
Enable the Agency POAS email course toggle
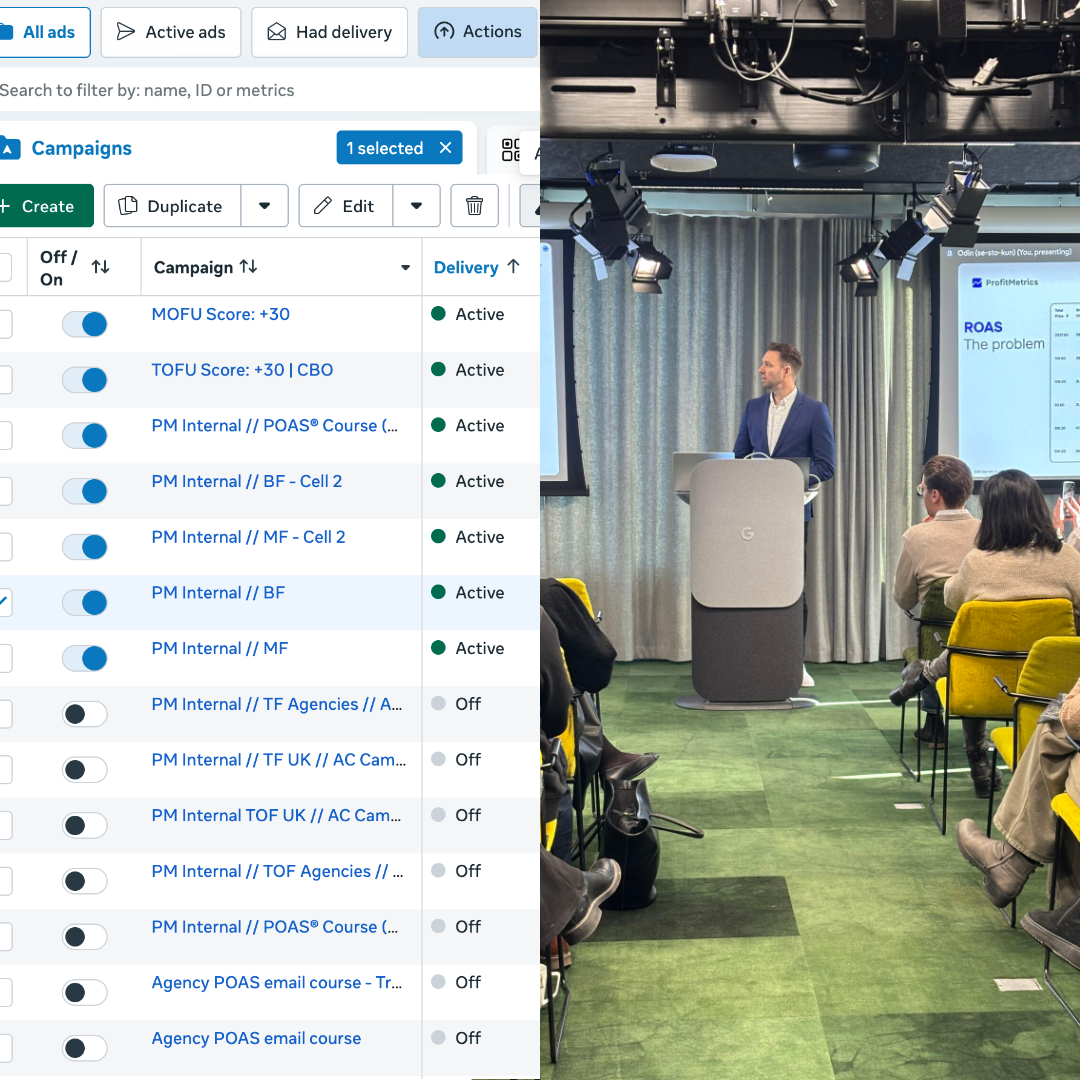pos(85,1048)
